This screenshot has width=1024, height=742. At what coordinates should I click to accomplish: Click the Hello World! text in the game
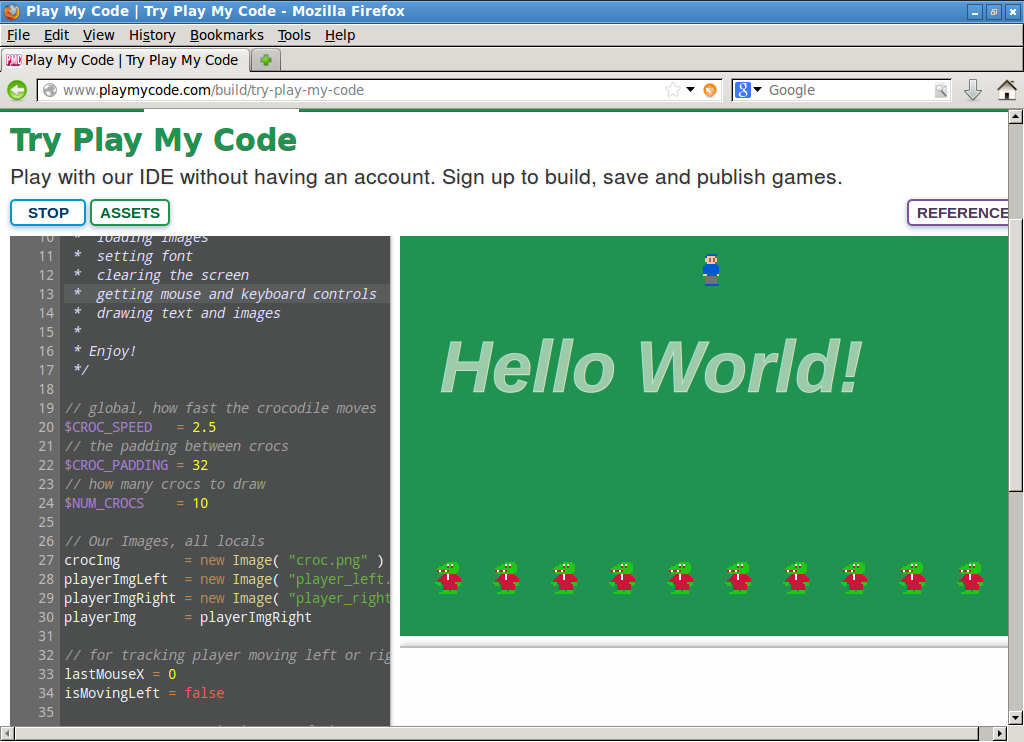click(x=652, y=367)
